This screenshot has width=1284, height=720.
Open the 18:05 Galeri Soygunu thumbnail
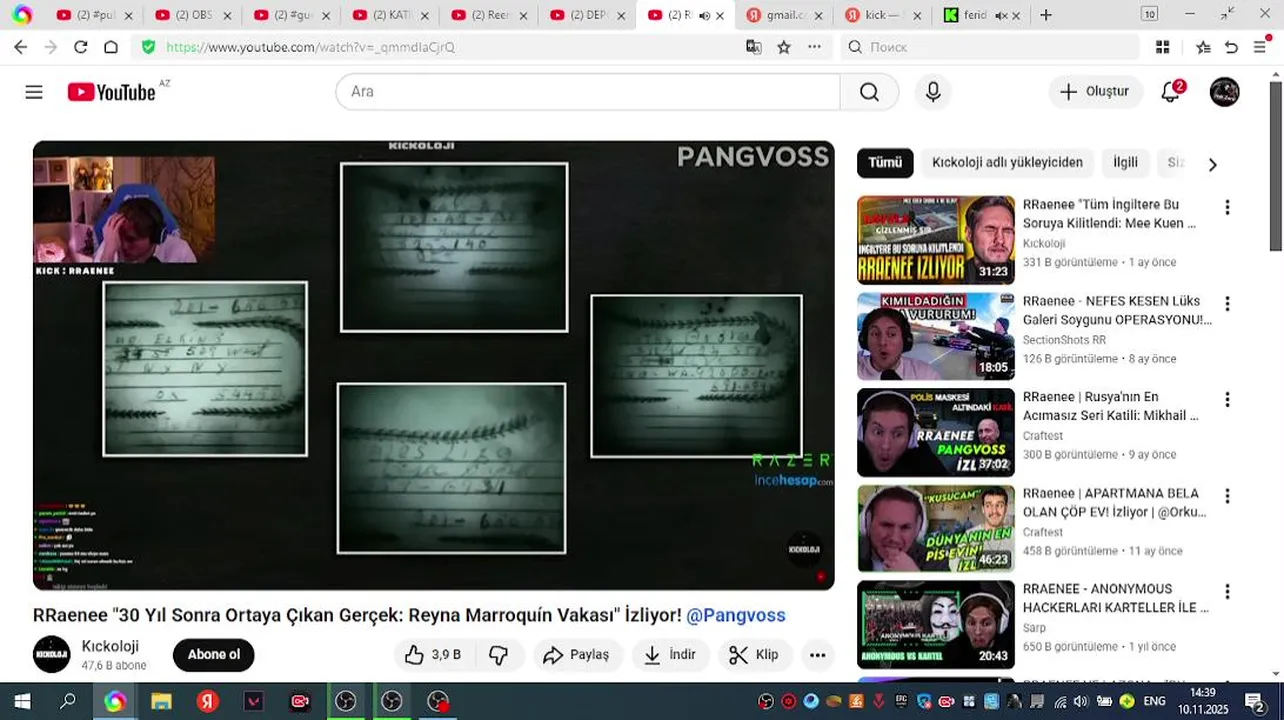click(x=936, y=336)
